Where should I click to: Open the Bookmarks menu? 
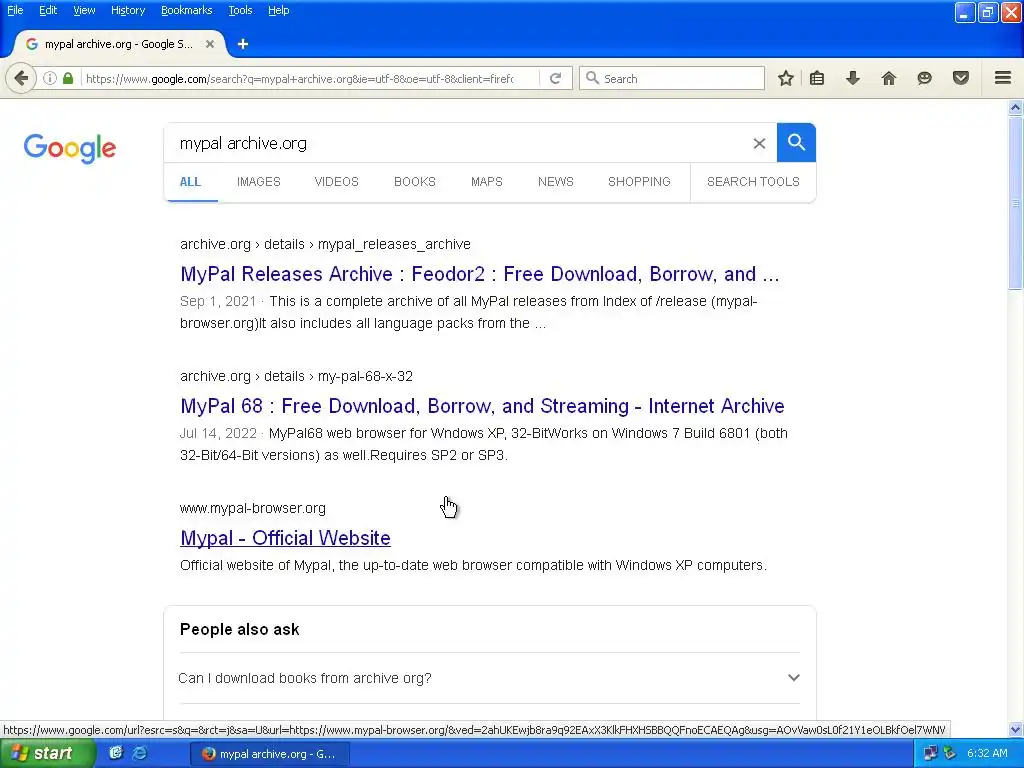point(187,10)
